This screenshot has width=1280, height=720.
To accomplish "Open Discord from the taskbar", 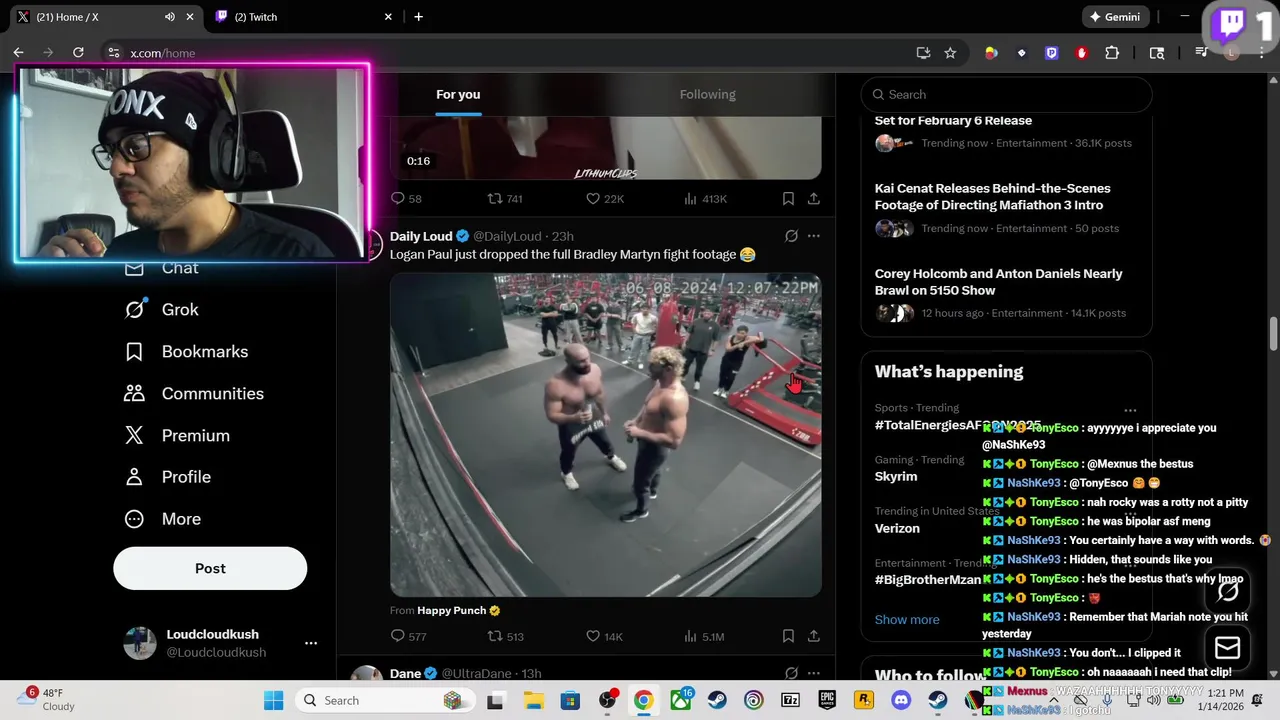I will coord(901,700).
